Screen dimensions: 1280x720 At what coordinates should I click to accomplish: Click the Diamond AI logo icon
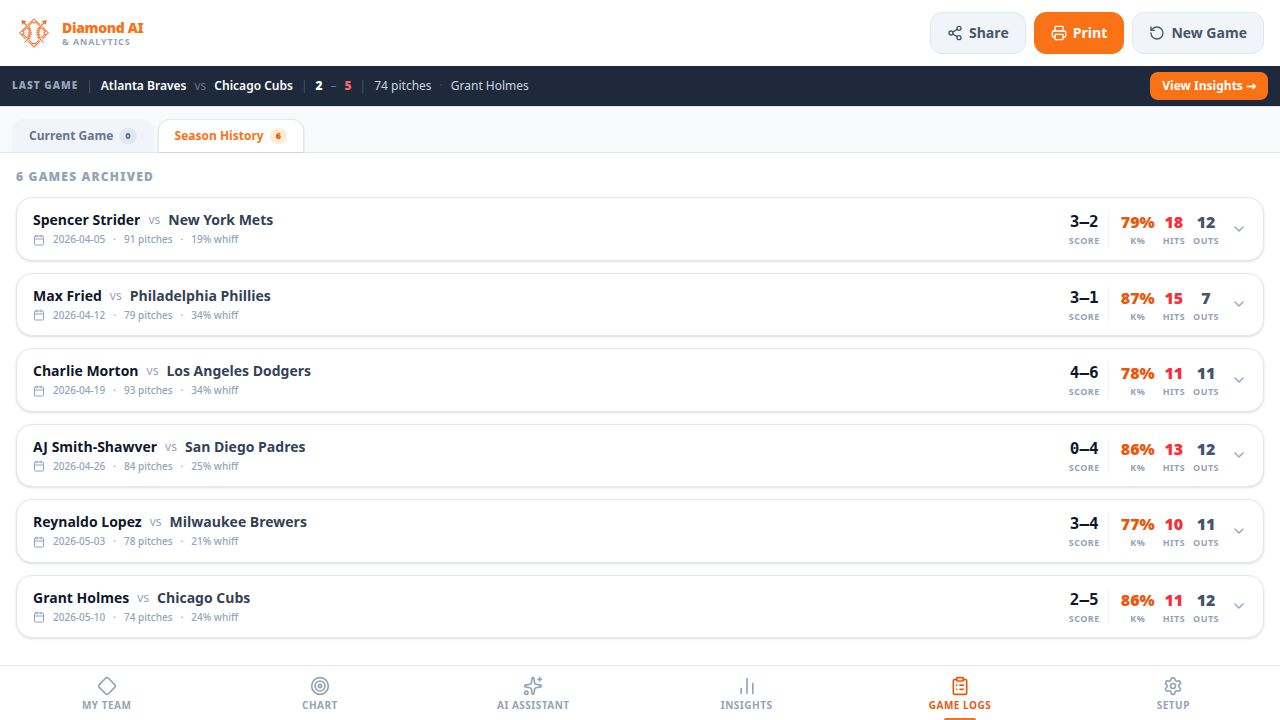[x=34, y=33]
